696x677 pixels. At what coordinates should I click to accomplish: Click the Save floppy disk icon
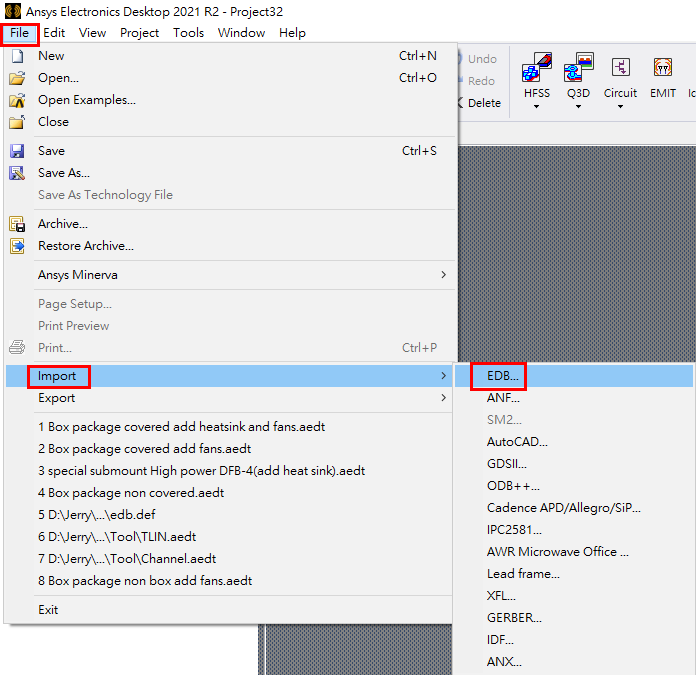(17, 151)
